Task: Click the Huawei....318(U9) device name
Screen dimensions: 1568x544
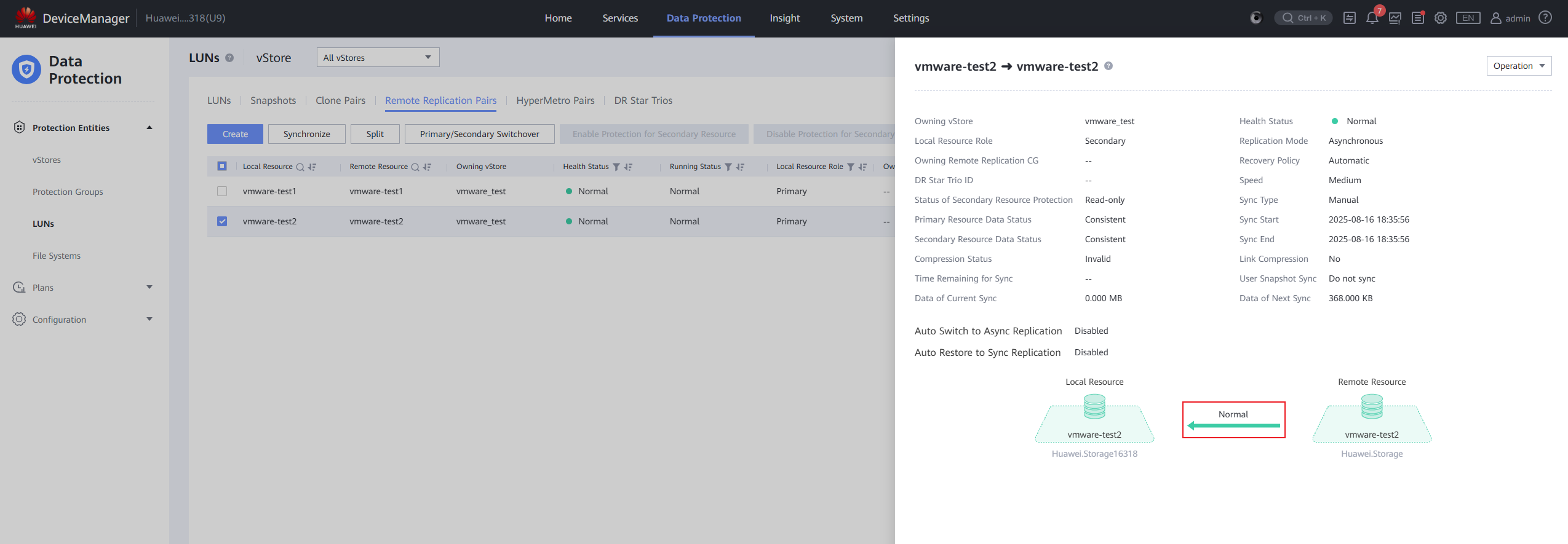Action: 185,18
